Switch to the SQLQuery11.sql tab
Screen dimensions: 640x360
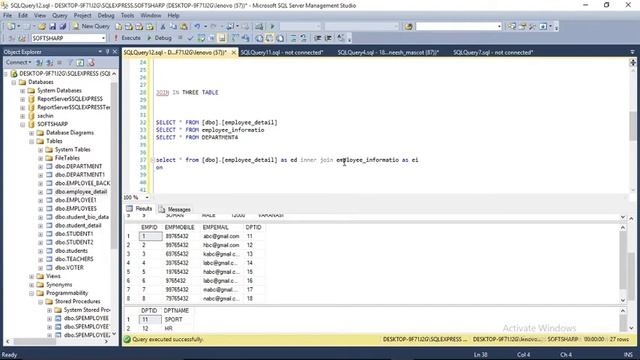pyautogui.click(x=282, y=52)
